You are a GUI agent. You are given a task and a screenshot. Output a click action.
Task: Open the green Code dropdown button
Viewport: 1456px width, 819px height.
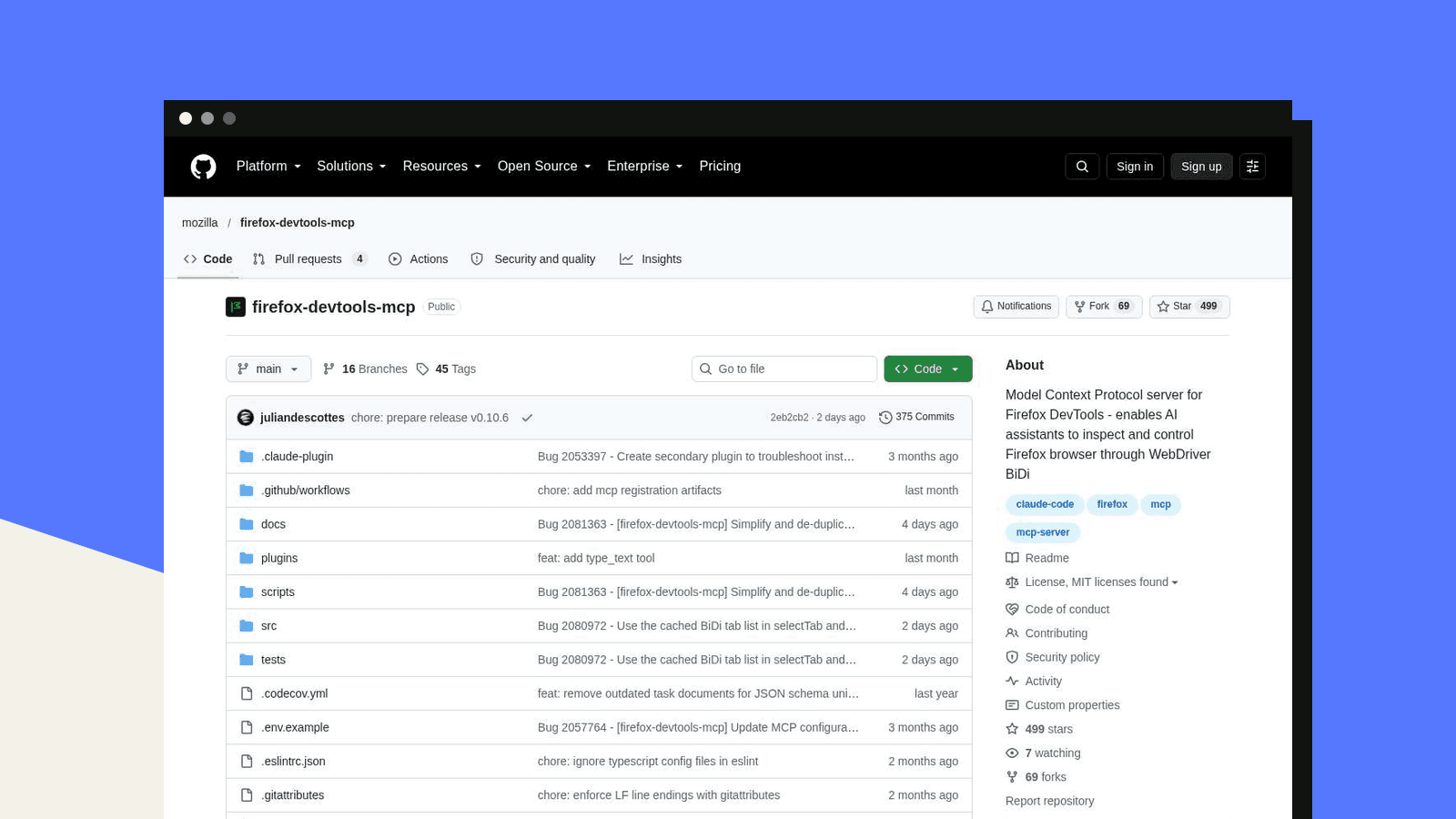click(x=927, y=369)
